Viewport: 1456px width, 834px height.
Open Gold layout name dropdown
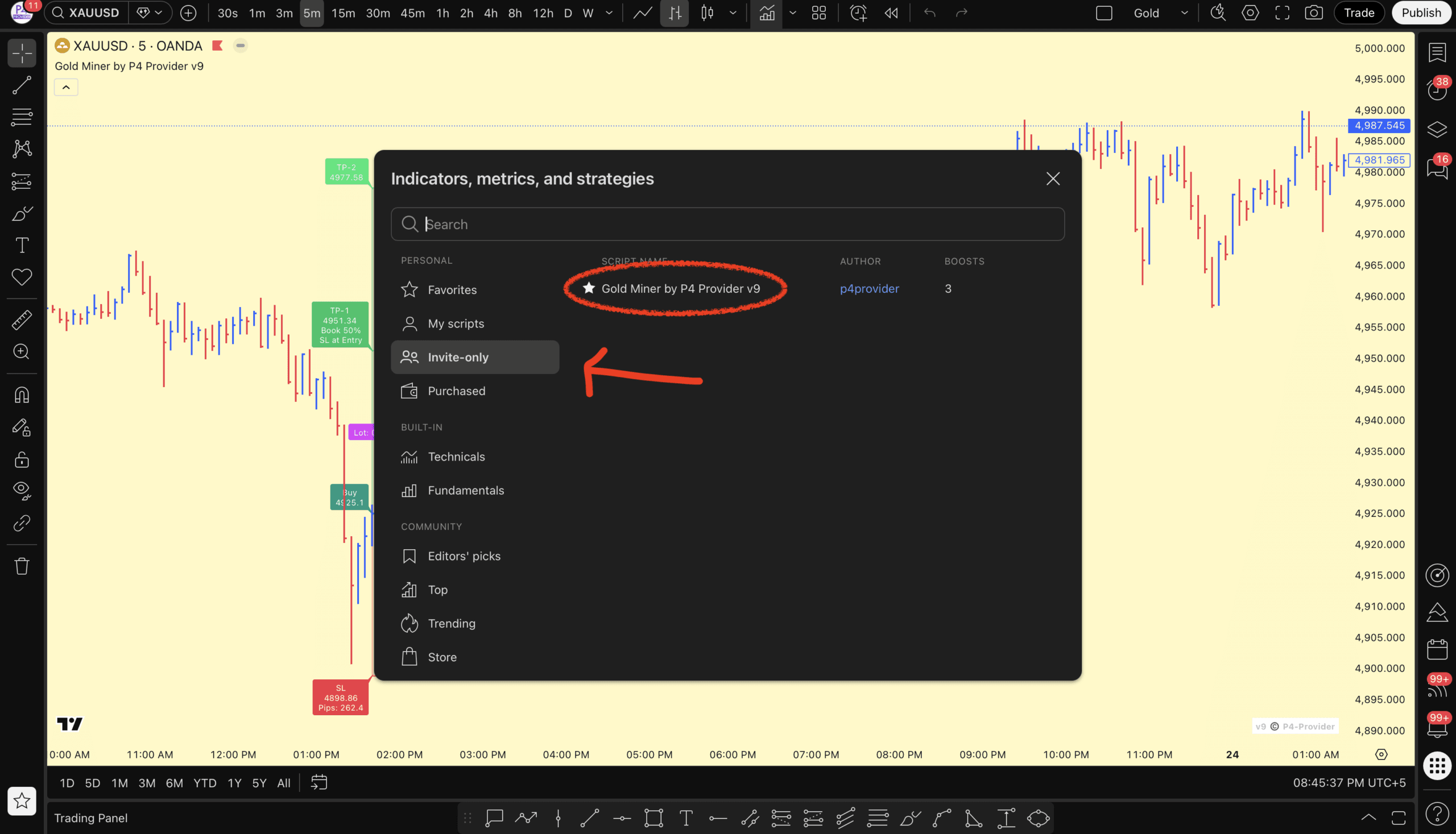click(x=1184, y=13)
